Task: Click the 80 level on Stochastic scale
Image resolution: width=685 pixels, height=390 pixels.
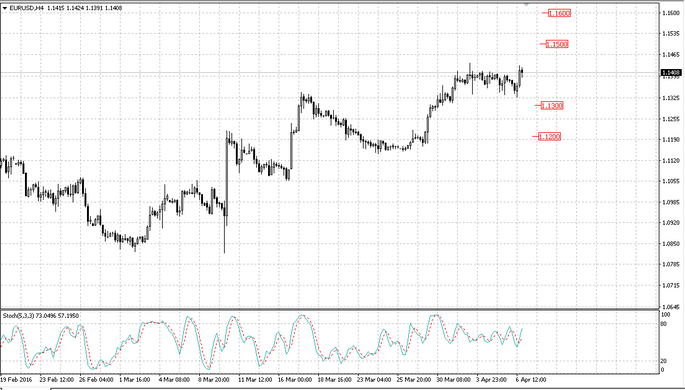Action: tap(664, 324)
